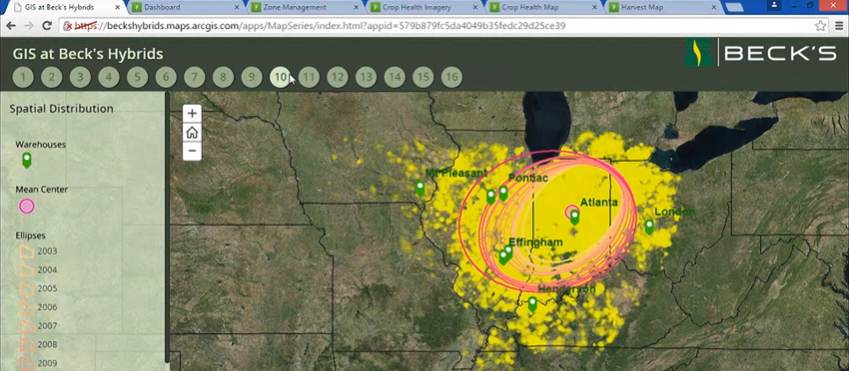Image resolution: width=849 pixels, height=371 pixels.
Task: Close the GIS at Beck's Hybrids tab
Action: coord(117,8)
